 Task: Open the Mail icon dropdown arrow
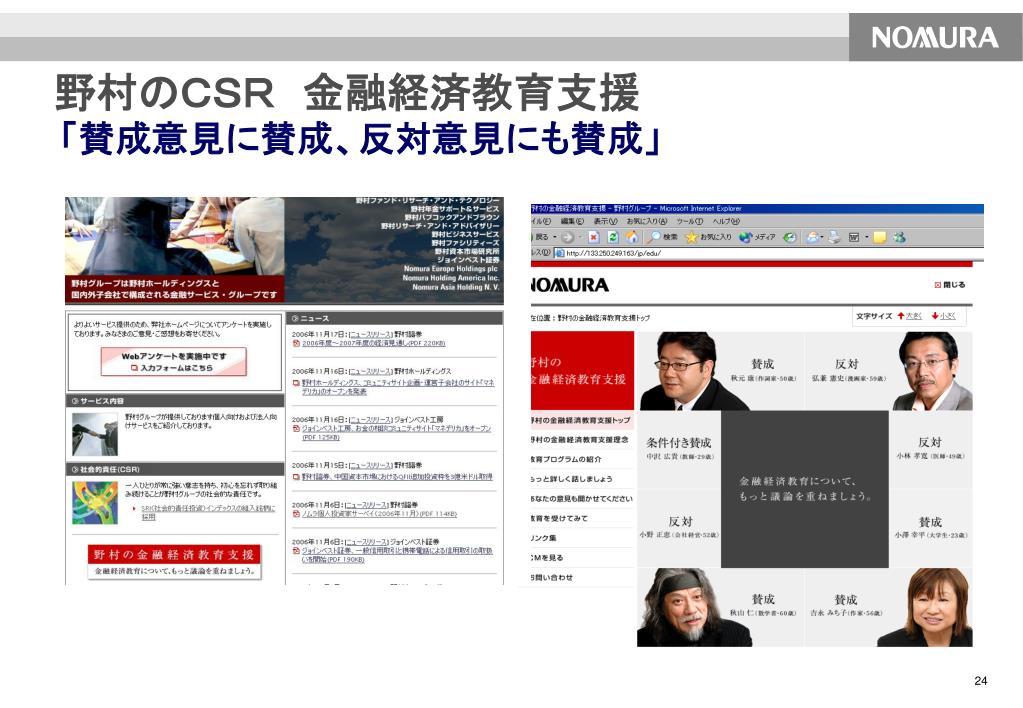(822, 238)
